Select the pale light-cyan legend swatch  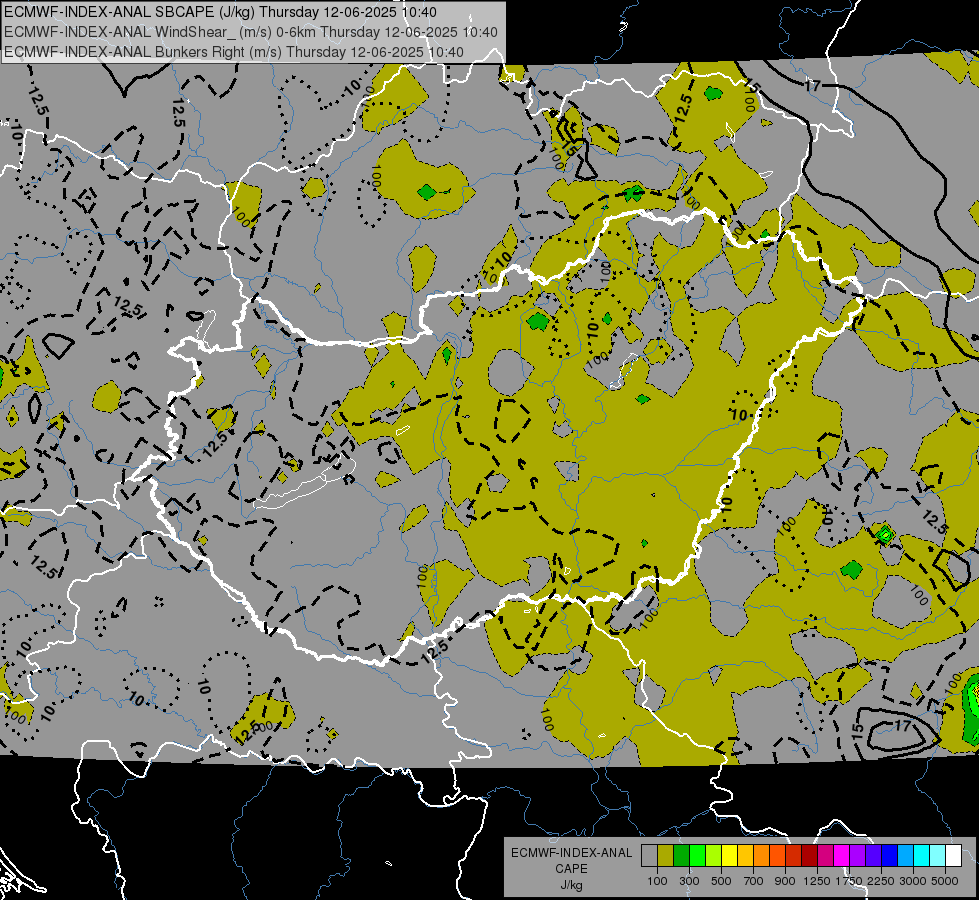937,855
